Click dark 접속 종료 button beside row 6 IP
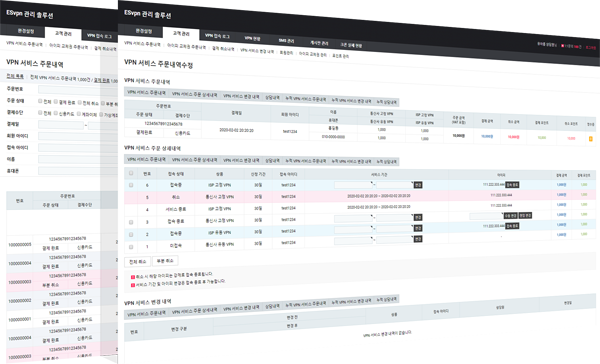The image size is (600, 364). [x=512, y=184]
